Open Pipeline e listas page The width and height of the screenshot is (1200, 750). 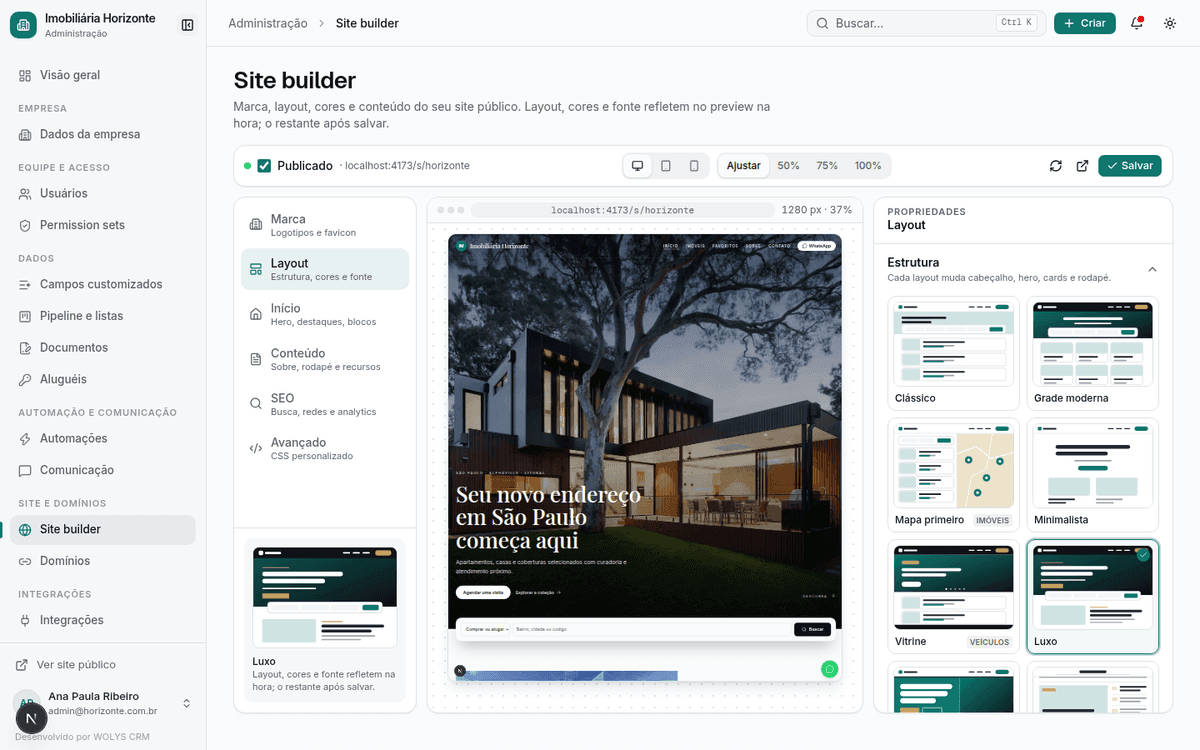pos(103,316)
